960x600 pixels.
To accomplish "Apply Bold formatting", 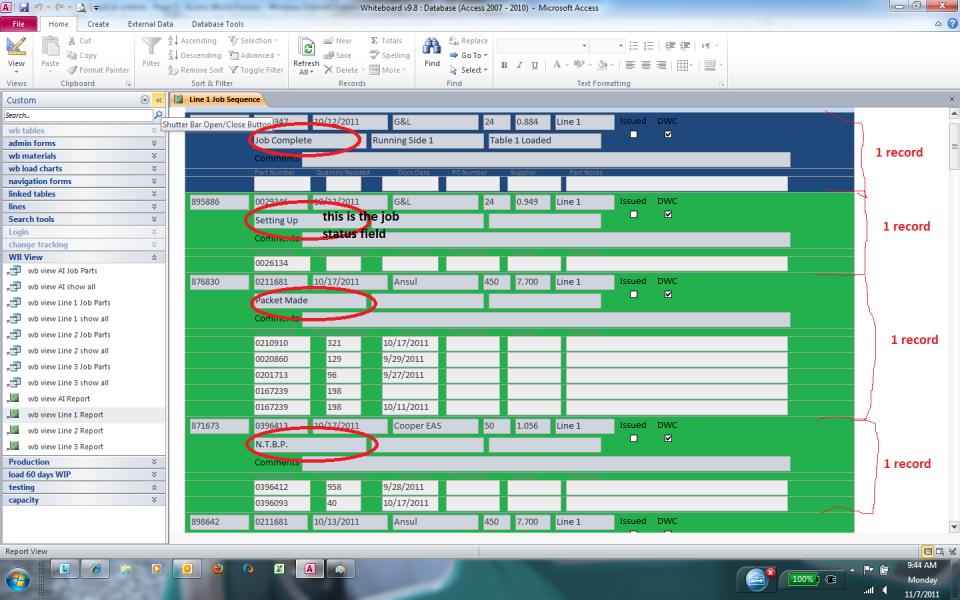I will point(504,65).
